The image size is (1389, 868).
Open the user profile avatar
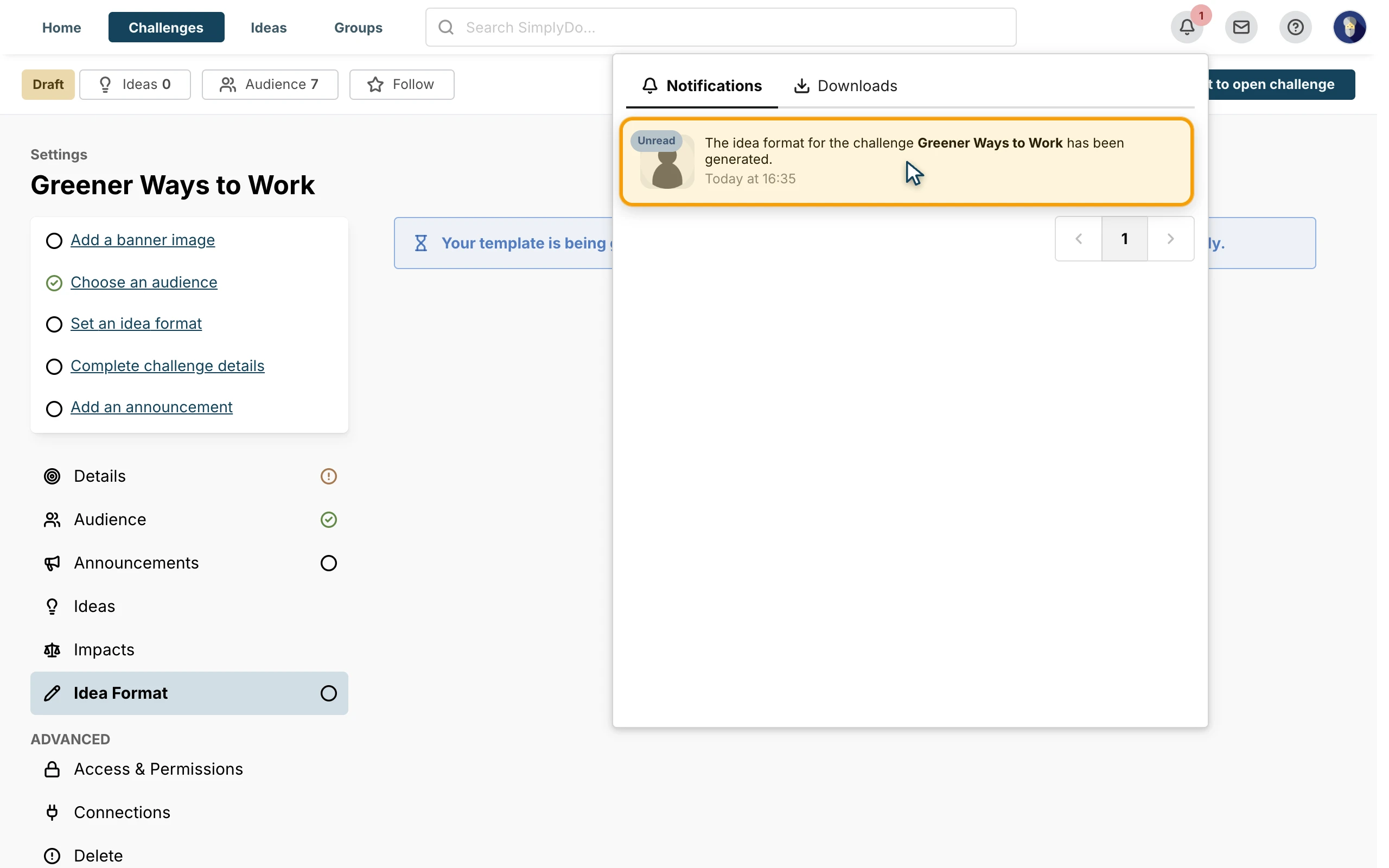pyautogui.click(x=1349, y=27)
